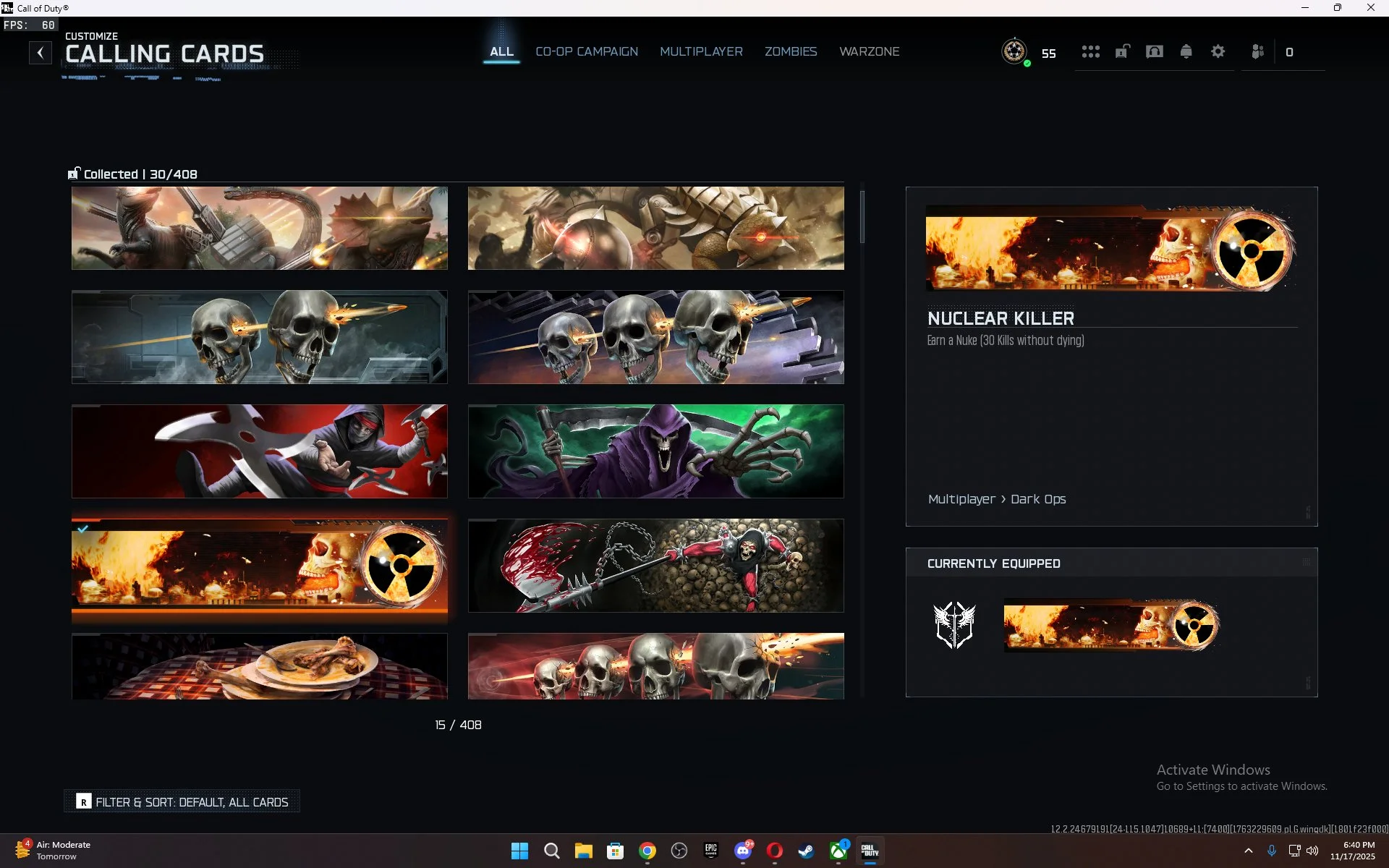This screenshot has width=1389, height=868.
Task: Open Filter & Sort options
Action: tap(182, 801)
